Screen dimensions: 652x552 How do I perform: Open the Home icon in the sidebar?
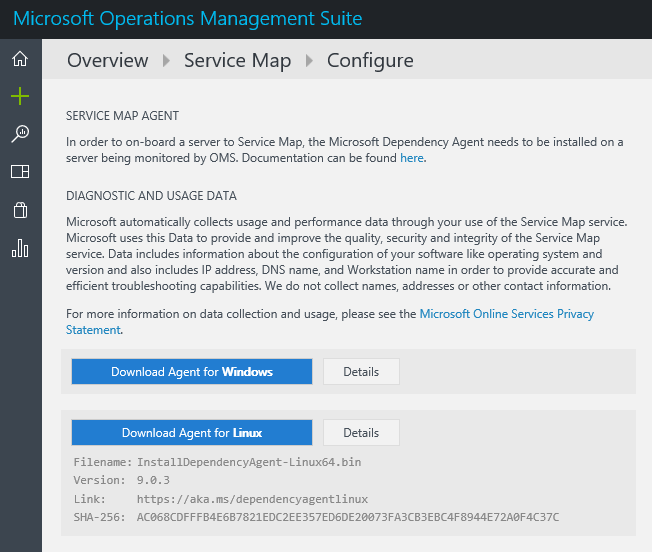coord(20,59)
